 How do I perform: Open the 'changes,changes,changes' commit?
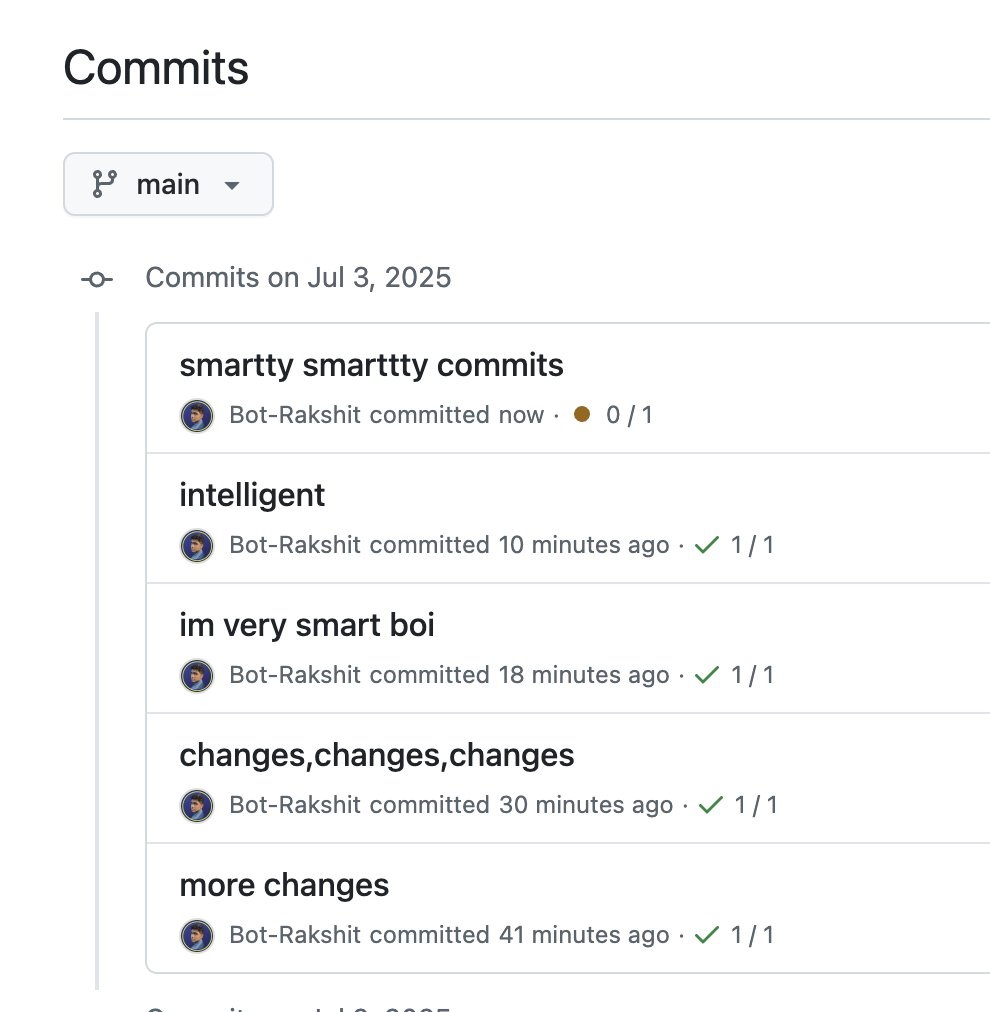click(x=376, y=755)
